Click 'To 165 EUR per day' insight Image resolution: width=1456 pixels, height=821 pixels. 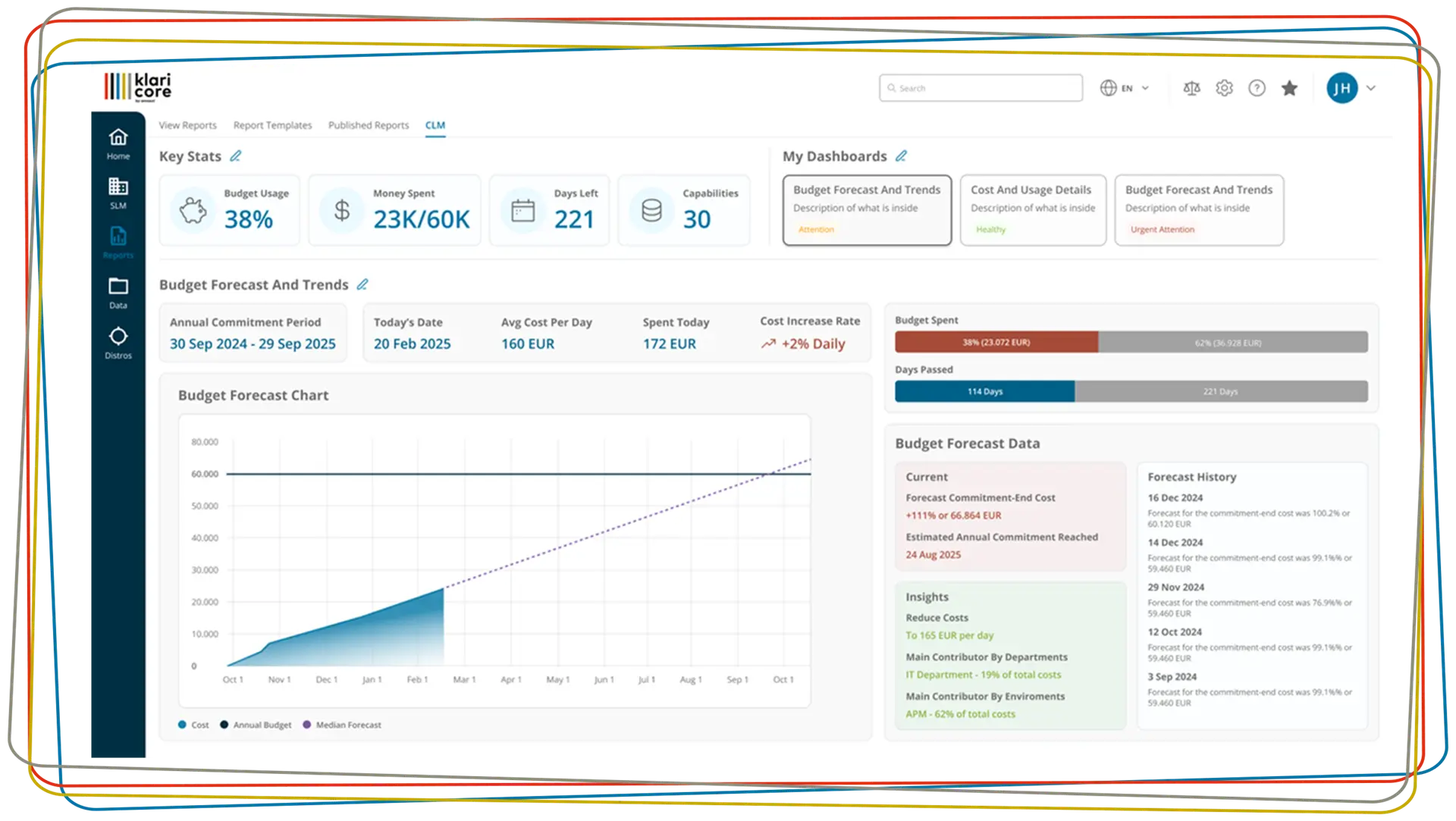pyautogui.click(x=949, y=635)
